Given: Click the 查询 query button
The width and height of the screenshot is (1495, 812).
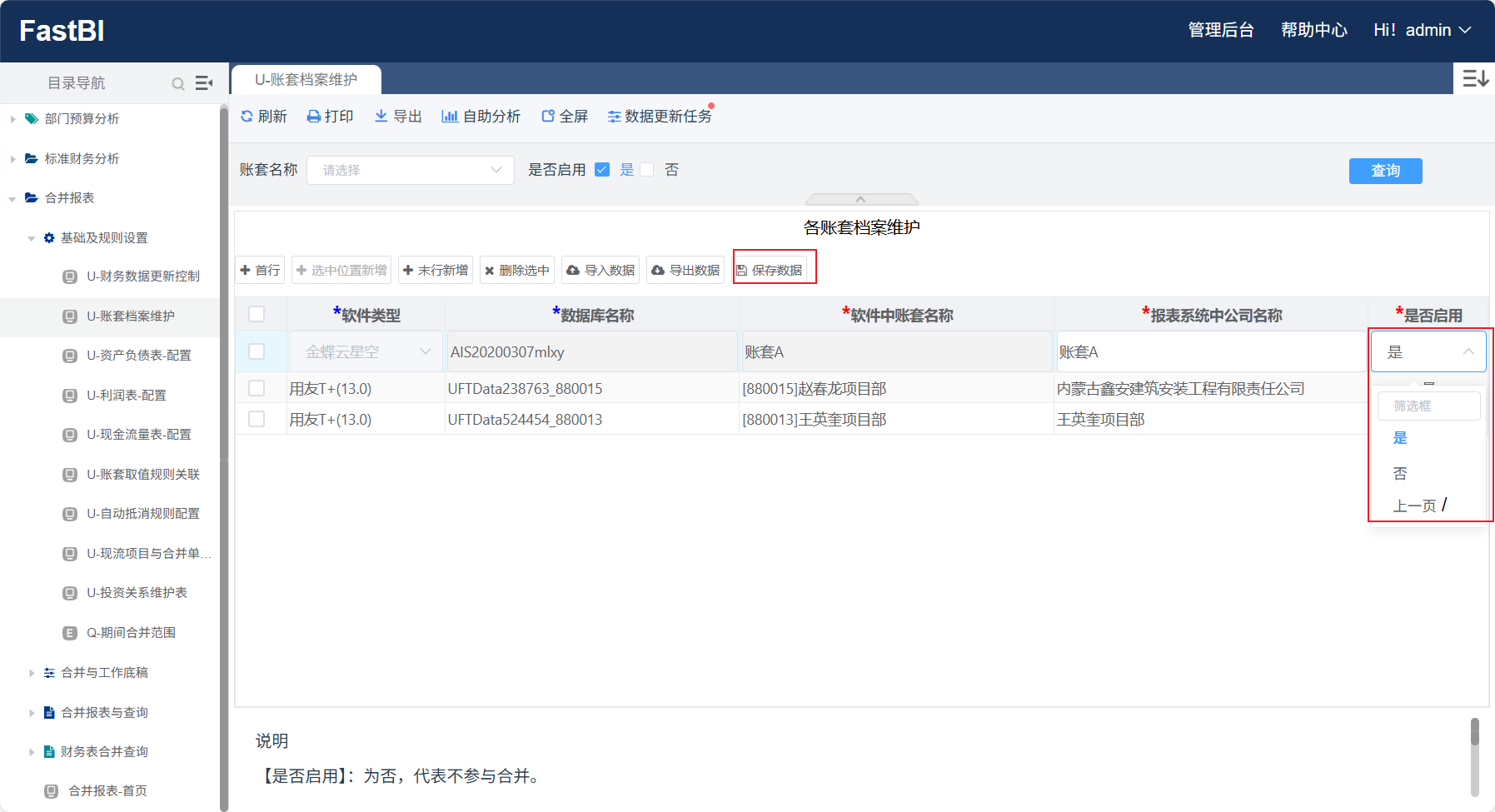Looking at the screenshot, I should click(1385, 171).
